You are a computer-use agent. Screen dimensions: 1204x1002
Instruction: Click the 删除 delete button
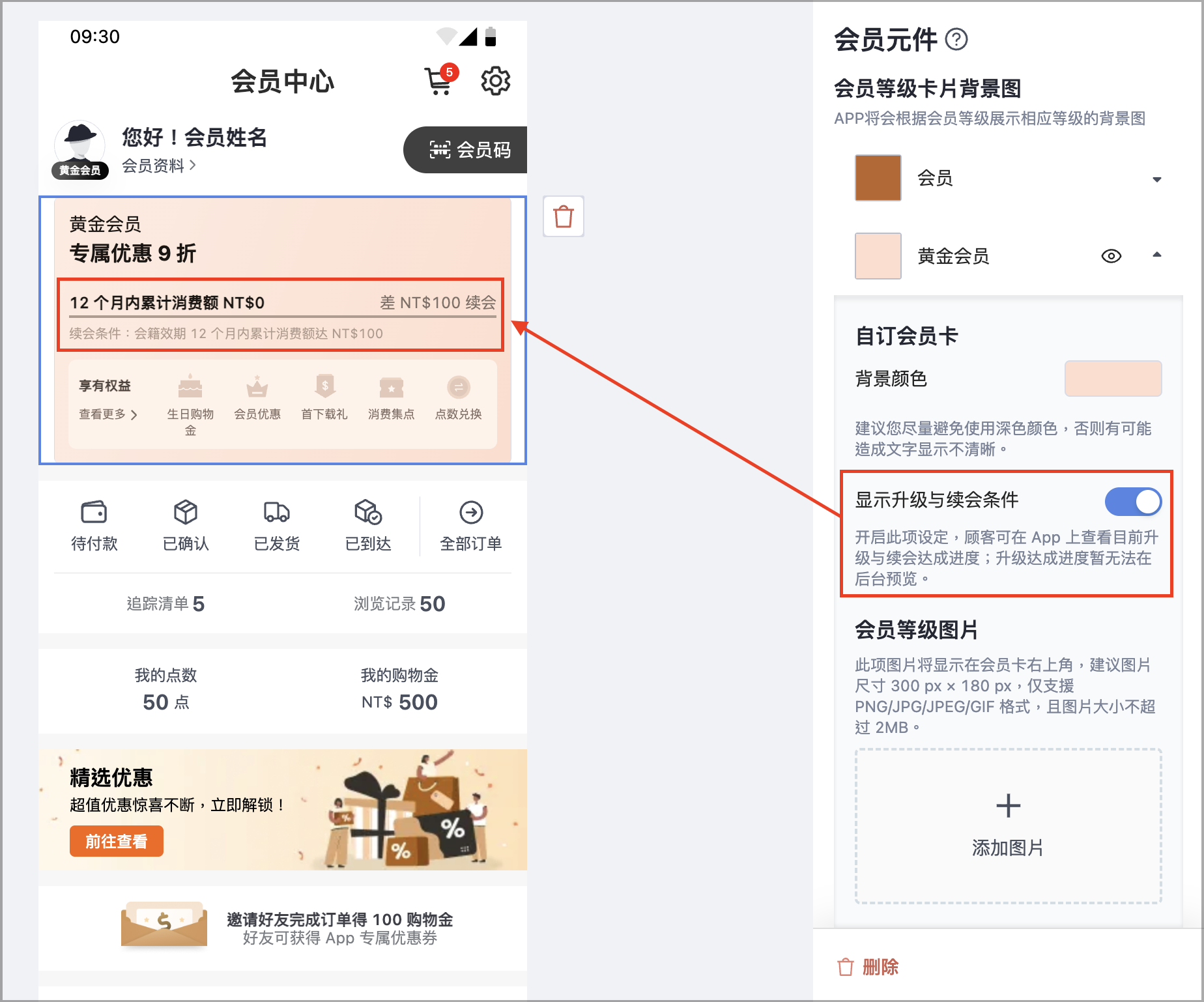[x=868, y=967]
